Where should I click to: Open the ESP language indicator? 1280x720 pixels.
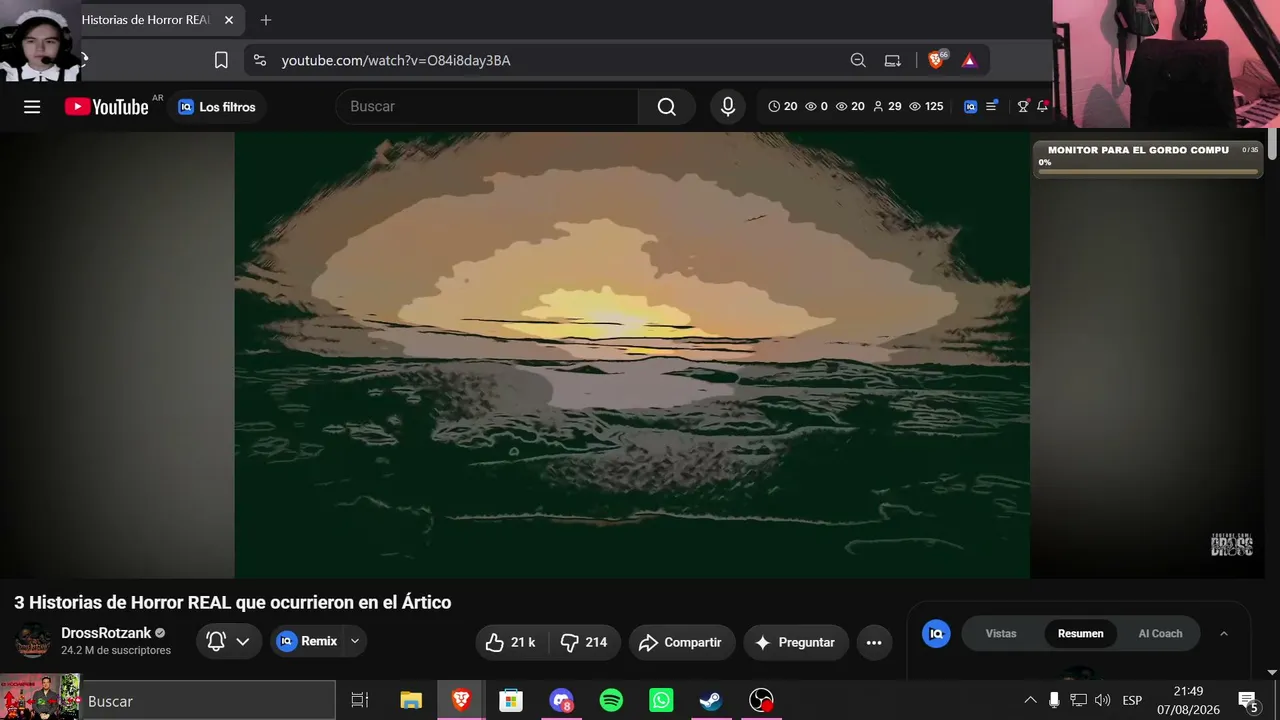[x=1132, y=700]
